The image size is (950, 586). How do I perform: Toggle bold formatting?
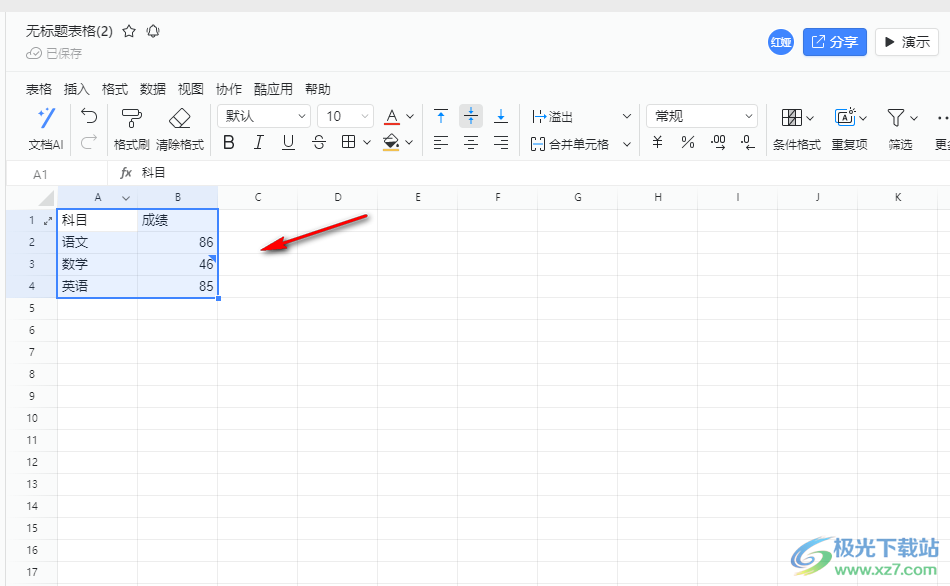229,142
